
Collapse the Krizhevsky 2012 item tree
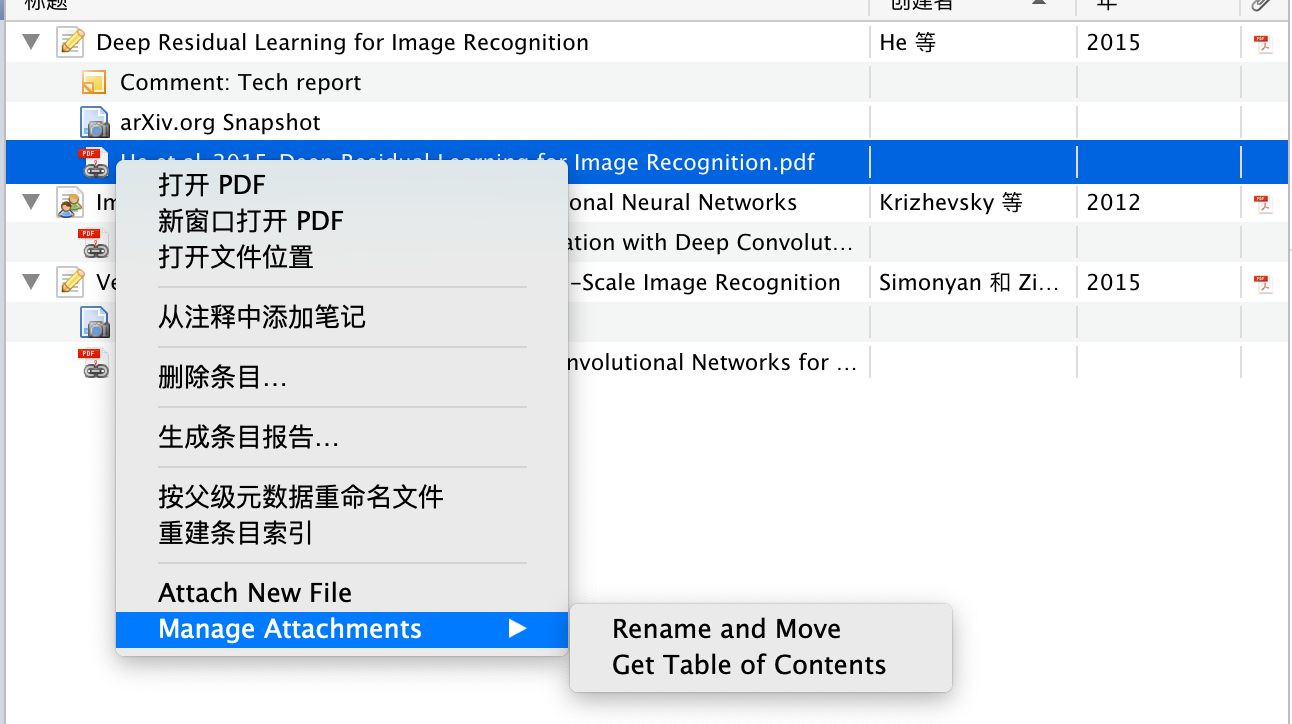click(32, 202)
